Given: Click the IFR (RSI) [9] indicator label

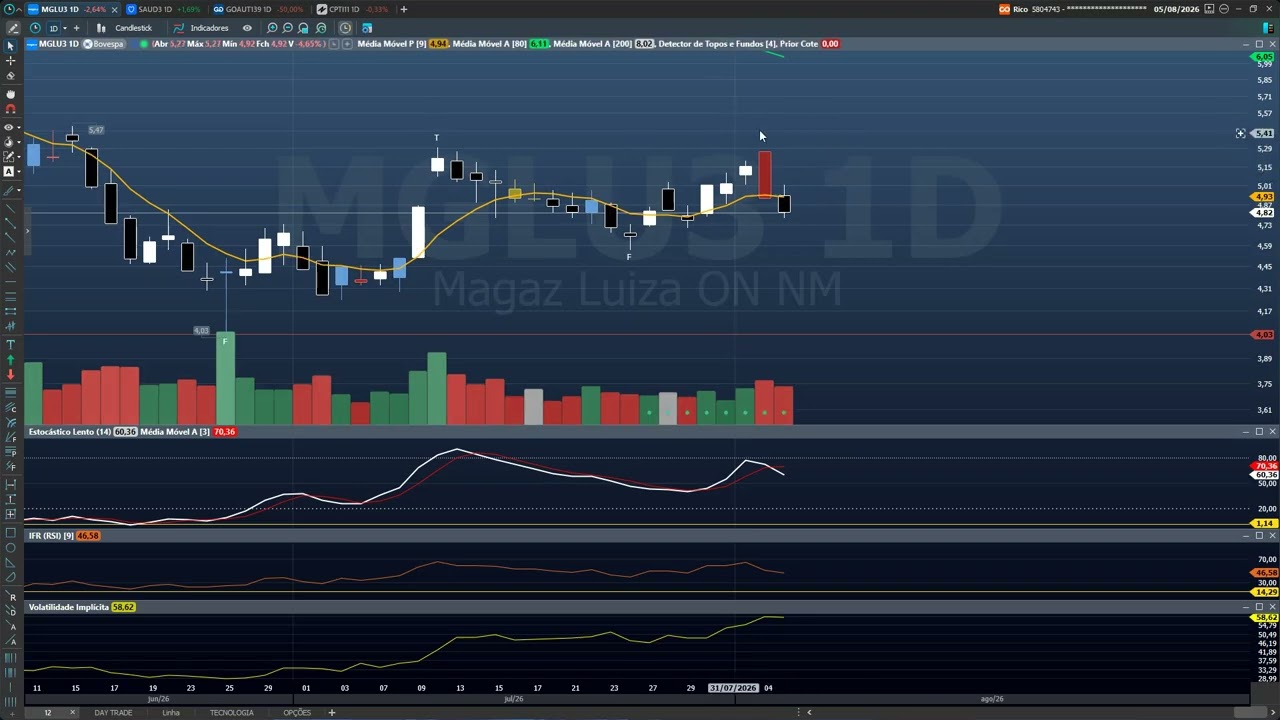Looking at the screenshot, I should point(51,536).
